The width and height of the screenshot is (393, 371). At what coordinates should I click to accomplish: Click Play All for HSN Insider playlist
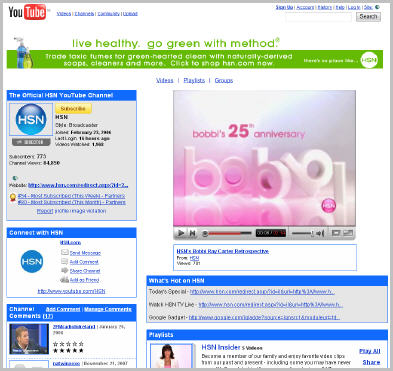coord(370,351)
